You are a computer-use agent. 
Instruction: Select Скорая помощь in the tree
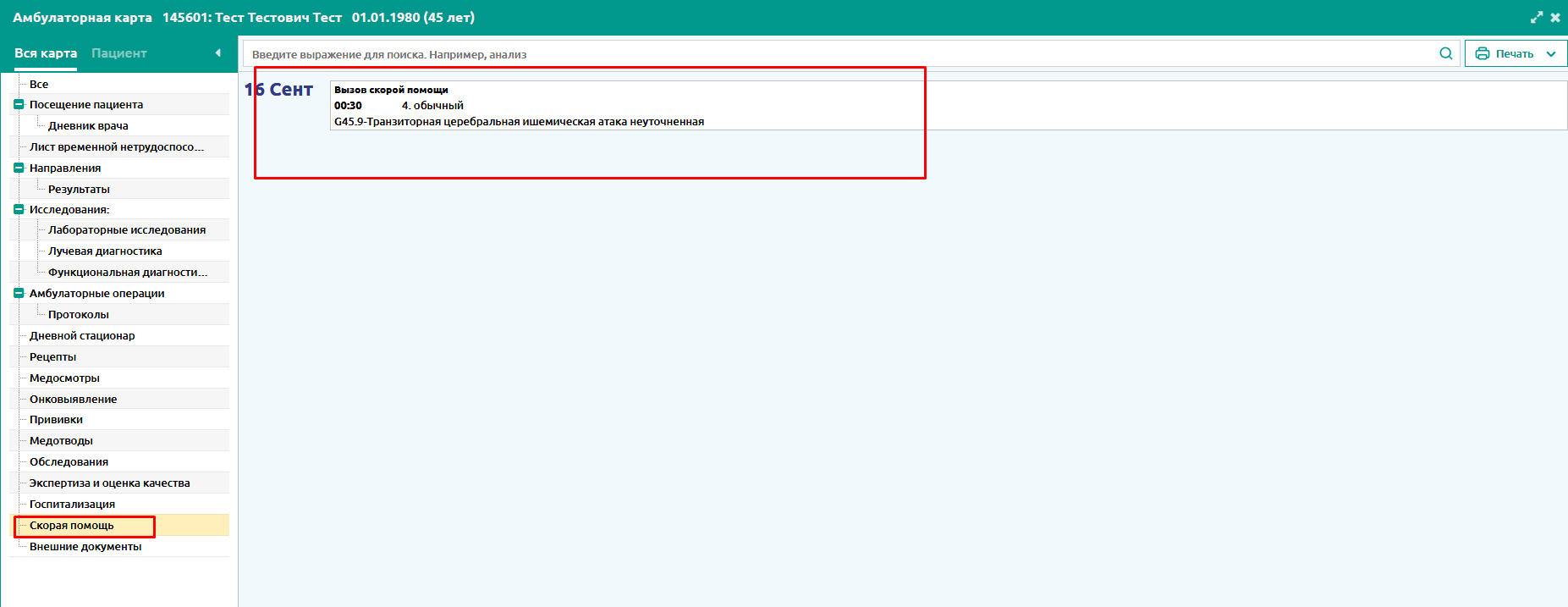(72, 526)
